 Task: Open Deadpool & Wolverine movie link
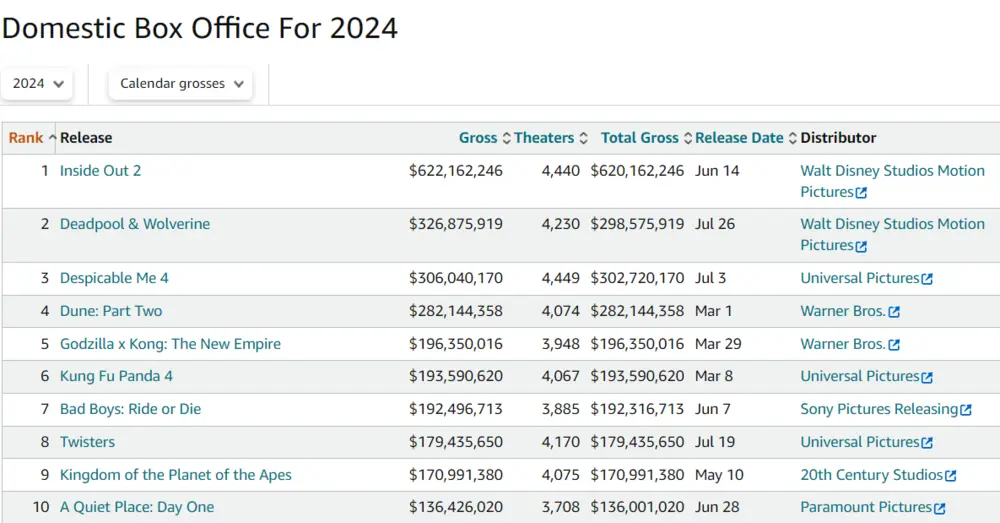pos(135,224)
